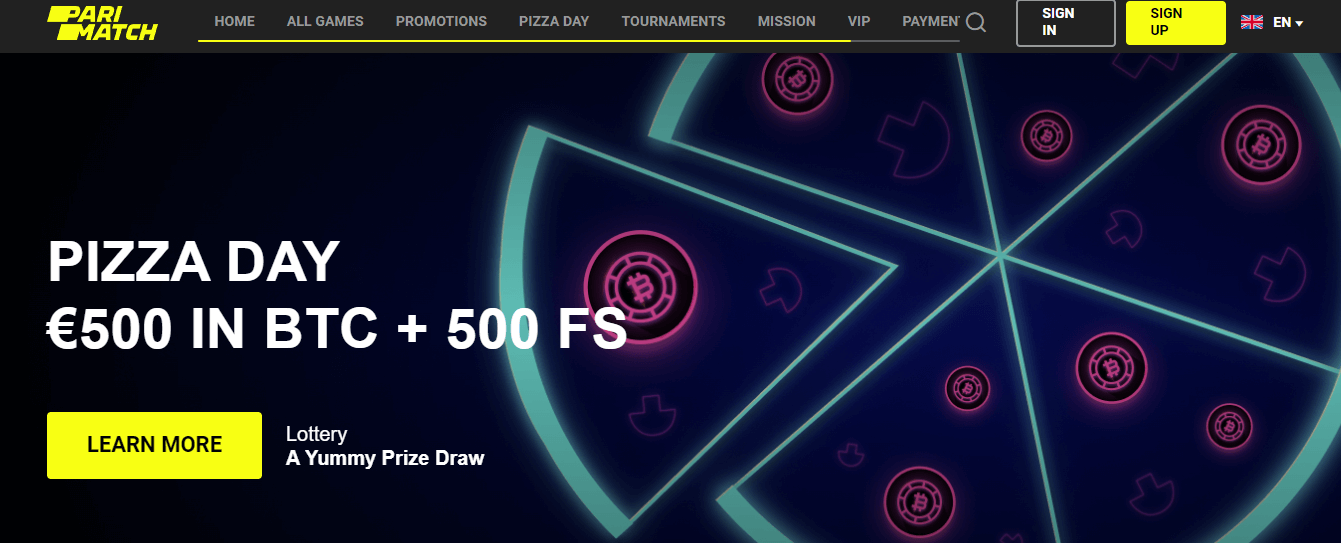Open search with the magnifier icon
The height and width of the screenshot is (543, 1341).
(976, 22)
